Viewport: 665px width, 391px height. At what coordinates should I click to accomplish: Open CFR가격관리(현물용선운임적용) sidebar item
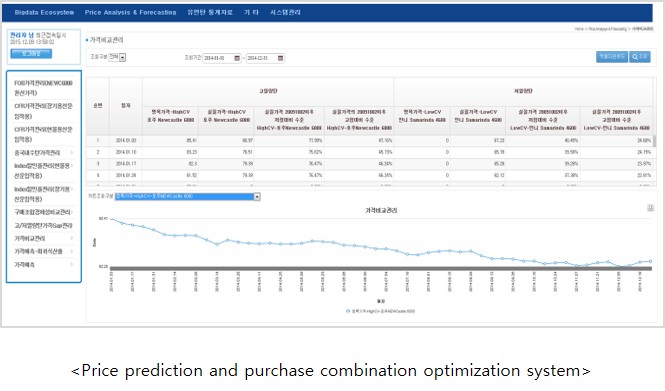point(43,134)
